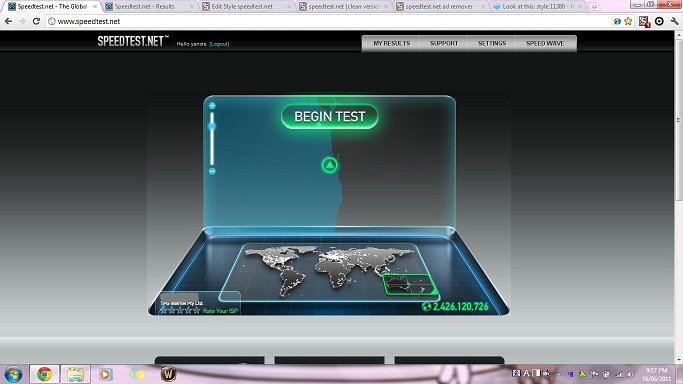
Task: Open Windows Media Player in taskbar
Action: (x=105, y=374)
